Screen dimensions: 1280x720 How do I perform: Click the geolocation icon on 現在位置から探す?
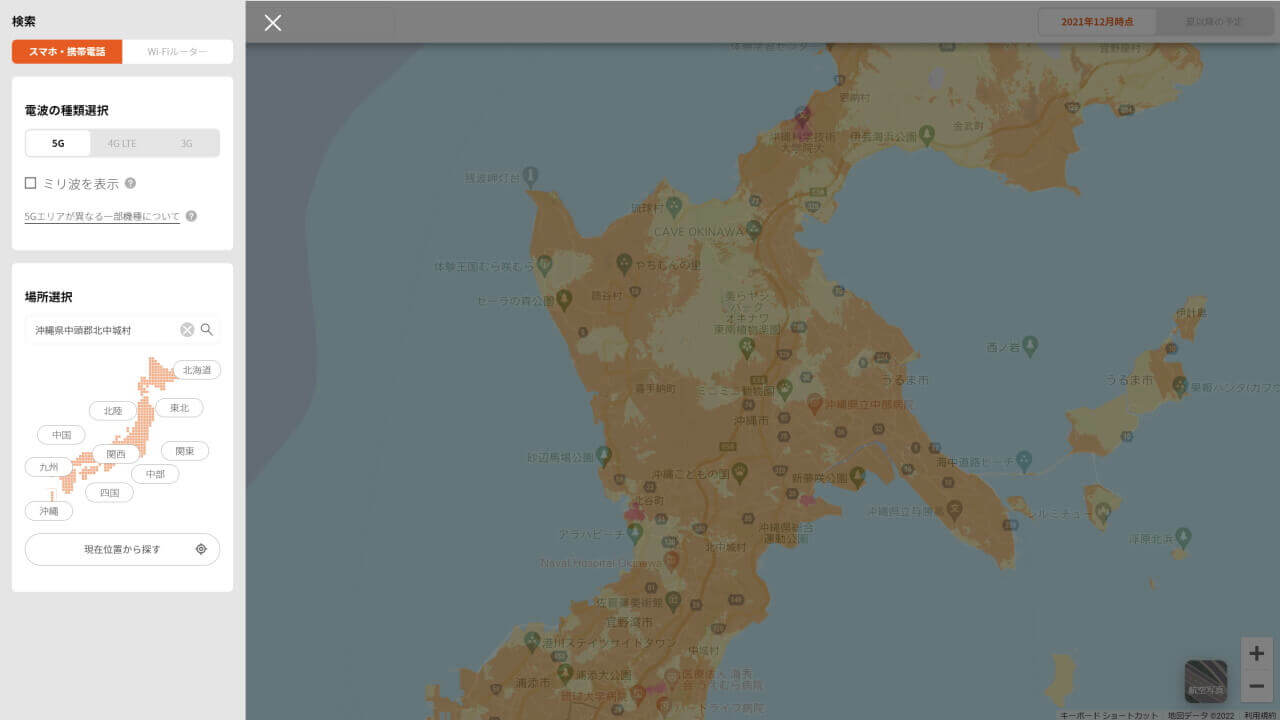point(200,549)
